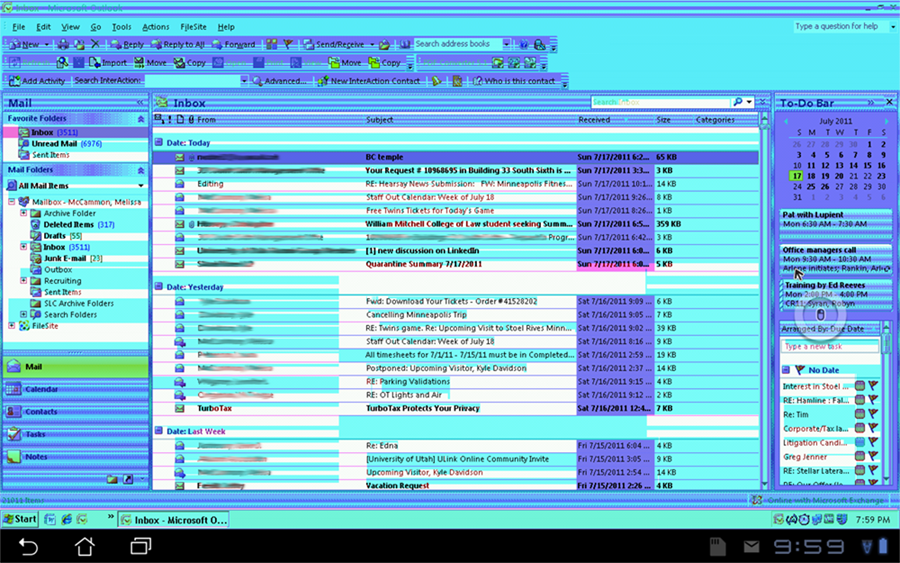The height and width of the screenshot is (563, 900).
Task: Expand the Archive Folder tree node
Action: pyautogui.click(x=24, y=213)
